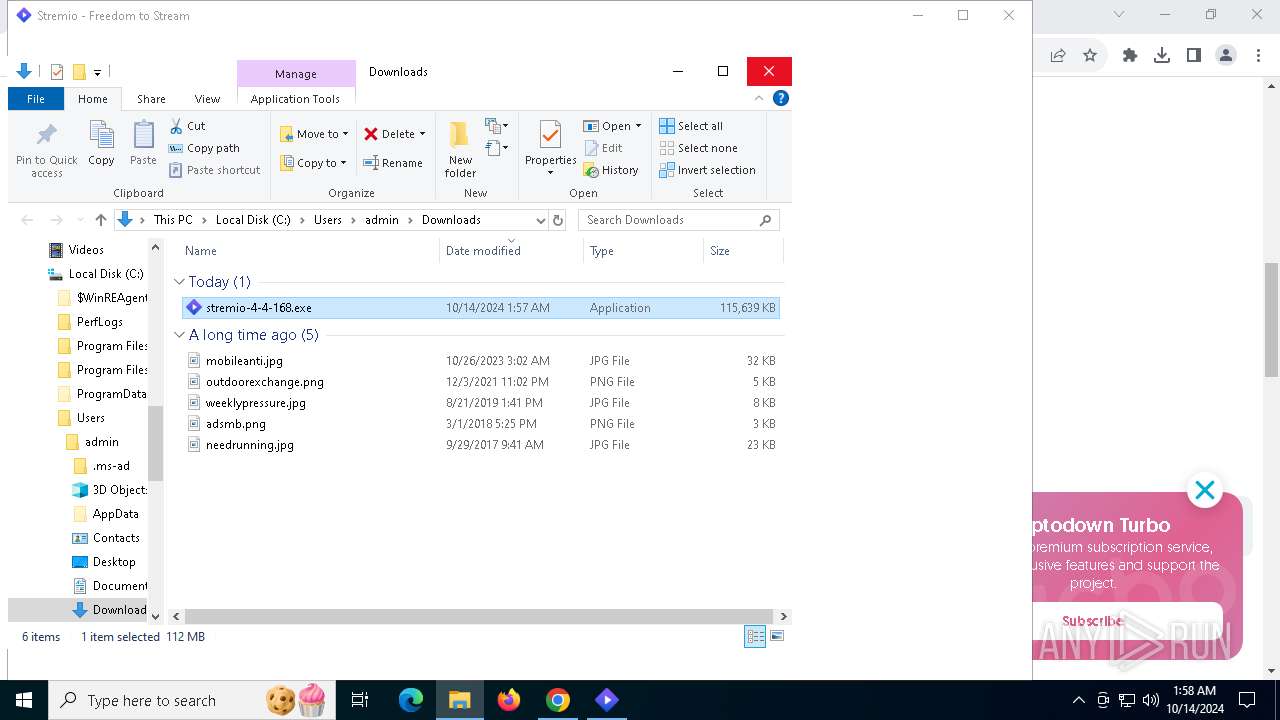This screenshot has width=1280, height=720.
Task: Open the Chrome downloads icon
Action: (1162, 56)
